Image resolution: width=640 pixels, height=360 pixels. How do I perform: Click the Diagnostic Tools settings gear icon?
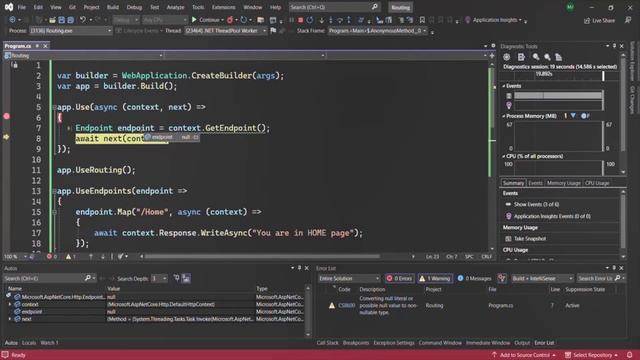[x=507, y=57]
